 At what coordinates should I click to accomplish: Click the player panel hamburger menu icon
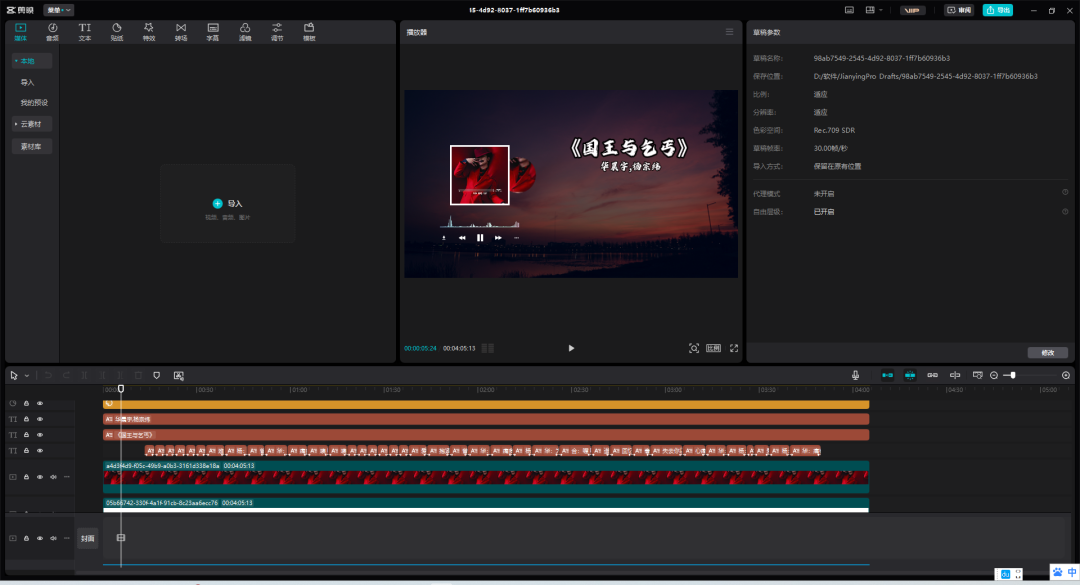coord(729,32)
